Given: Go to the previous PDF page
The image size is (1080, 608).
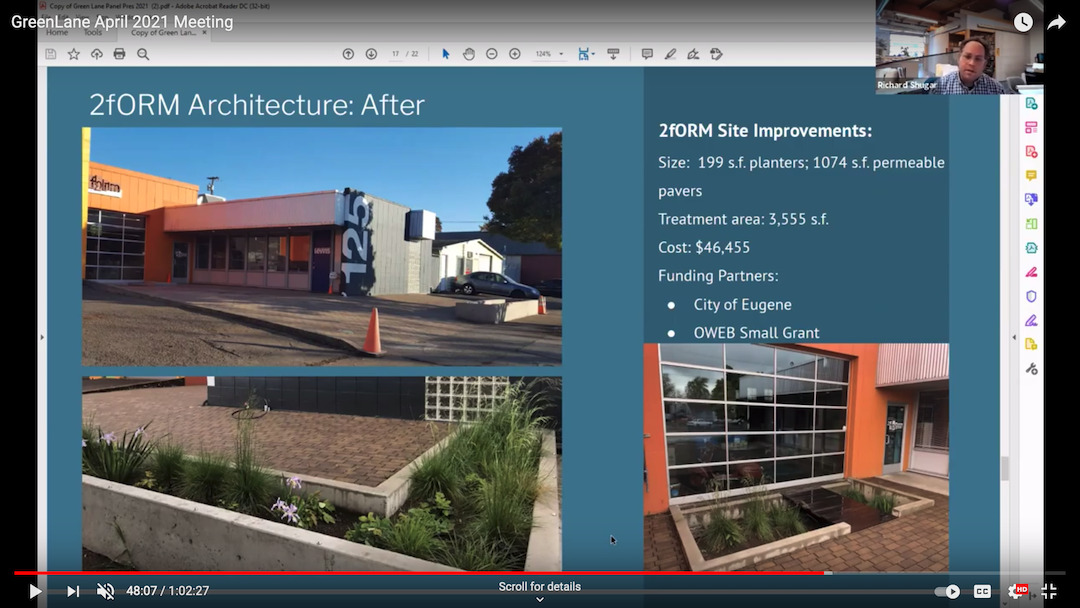Looking at the screenshot, I should pyautogui.click(x=348, y=54).
